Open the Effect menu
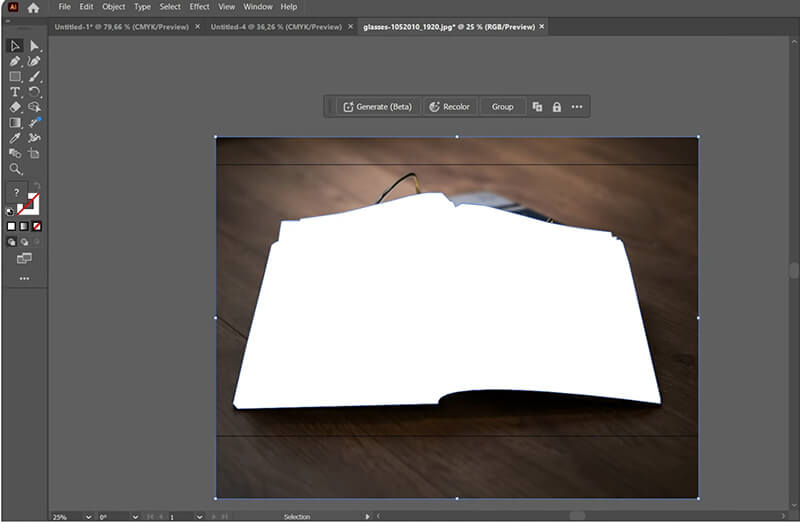This screenshot has width=800, height=522. [199, 7]
